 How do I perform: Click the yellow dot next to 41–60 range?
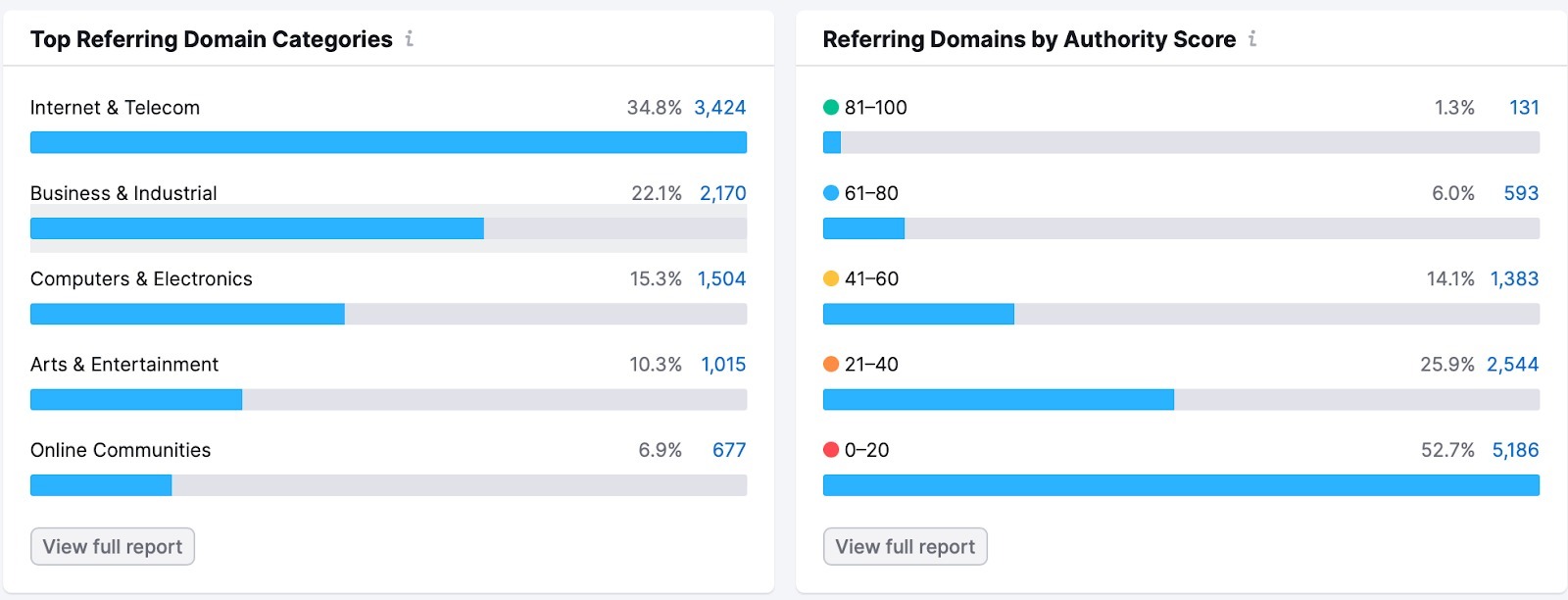click(x=832, y=278)
